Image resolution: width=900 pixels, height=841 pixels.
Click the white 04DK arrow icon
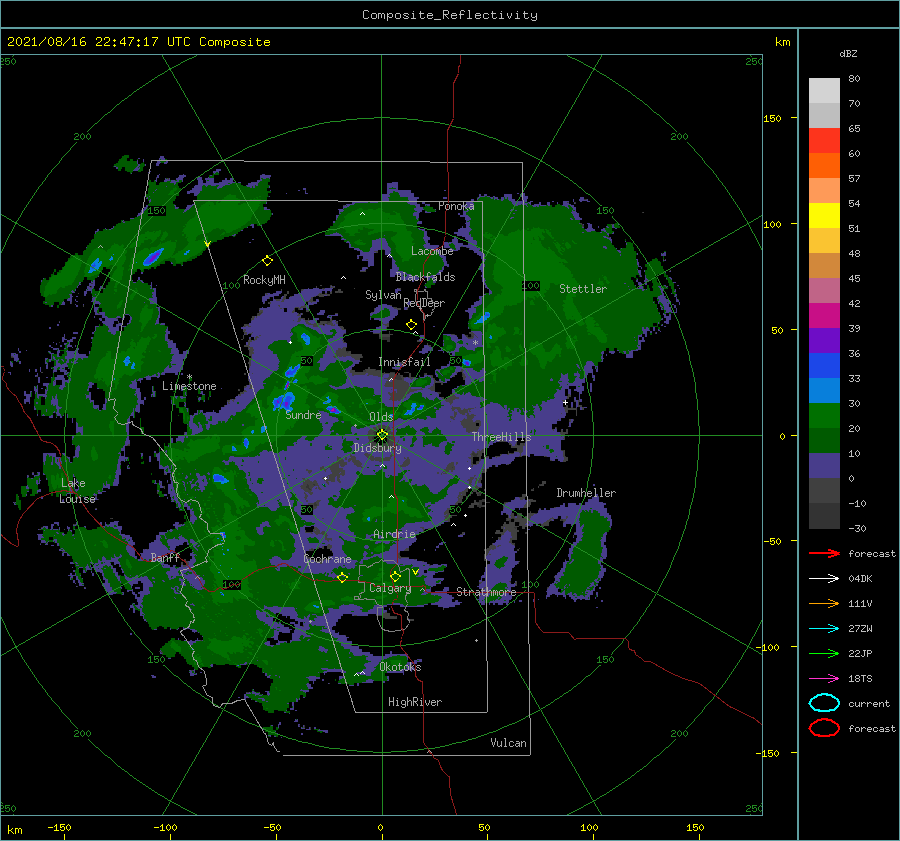pos(824,579)
